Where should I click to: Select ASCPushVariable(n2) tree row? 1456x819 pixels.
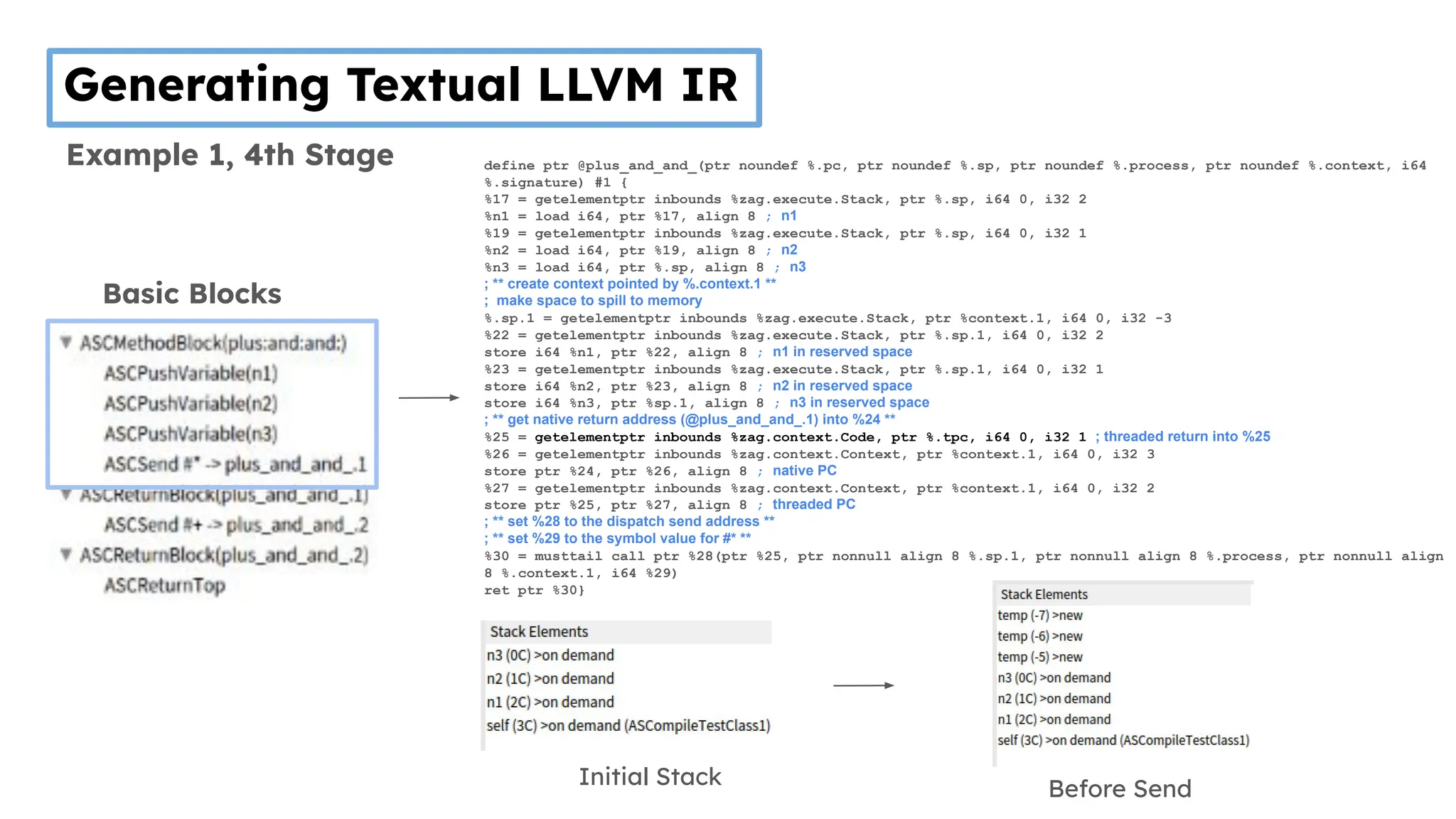[191, 404]
